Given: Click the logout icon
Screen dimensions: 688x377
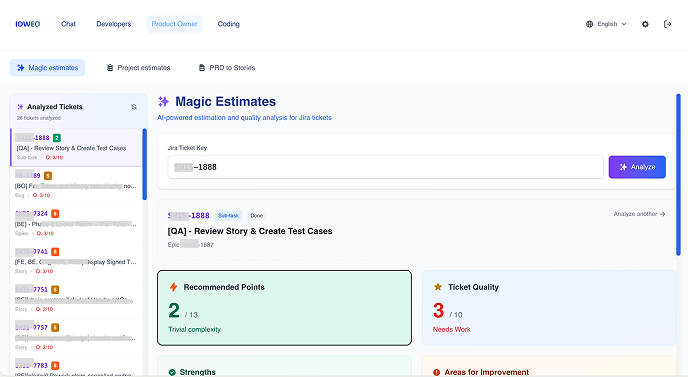Looking at the screenshot, I should [667, 24].
